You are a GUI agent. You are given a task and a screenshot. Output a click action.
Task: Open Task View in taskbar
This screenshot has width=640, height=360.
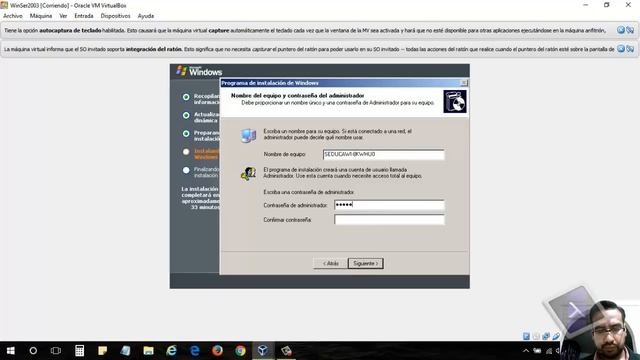coord(56,351)
